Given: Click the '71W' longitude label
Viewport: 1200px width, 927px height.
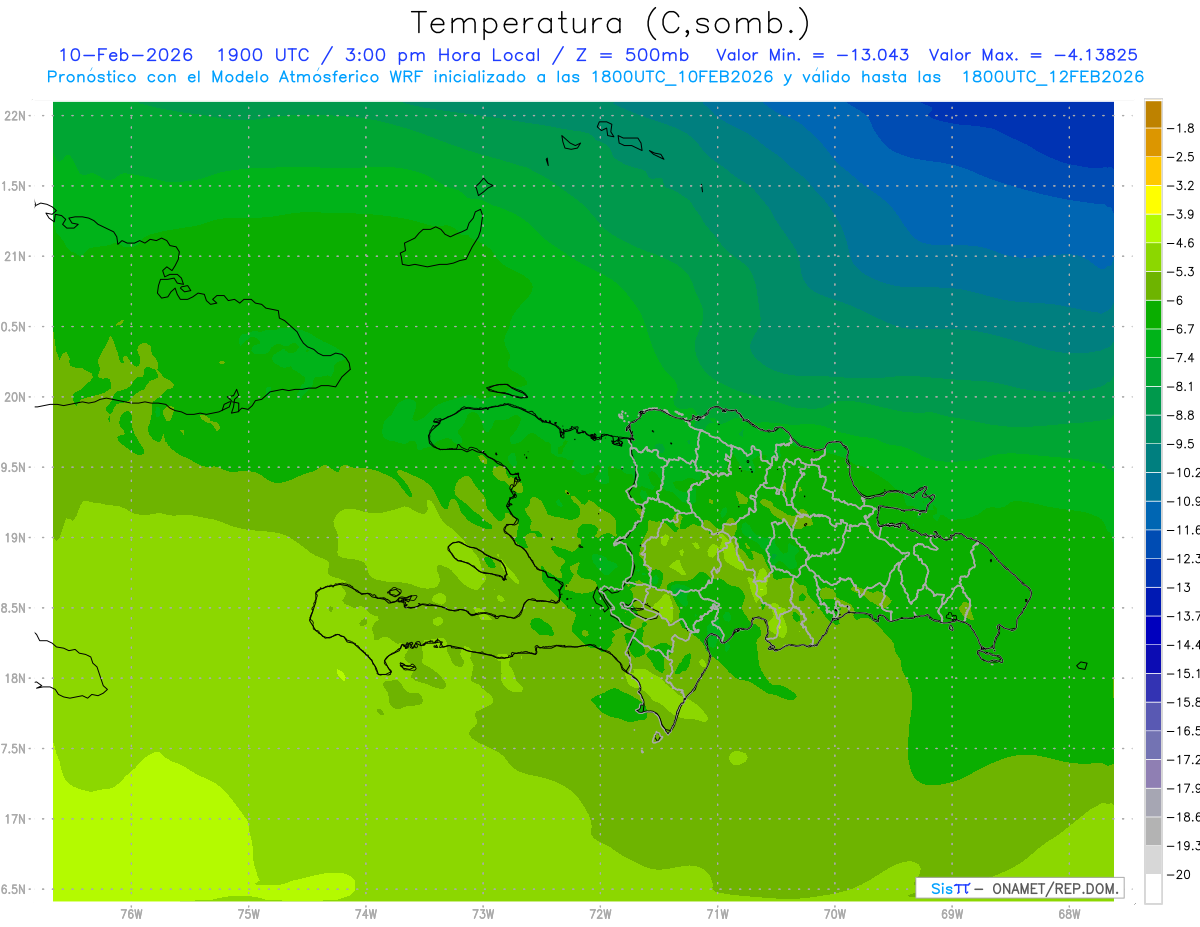Looking at the screenshot, I should pos(717,913).
